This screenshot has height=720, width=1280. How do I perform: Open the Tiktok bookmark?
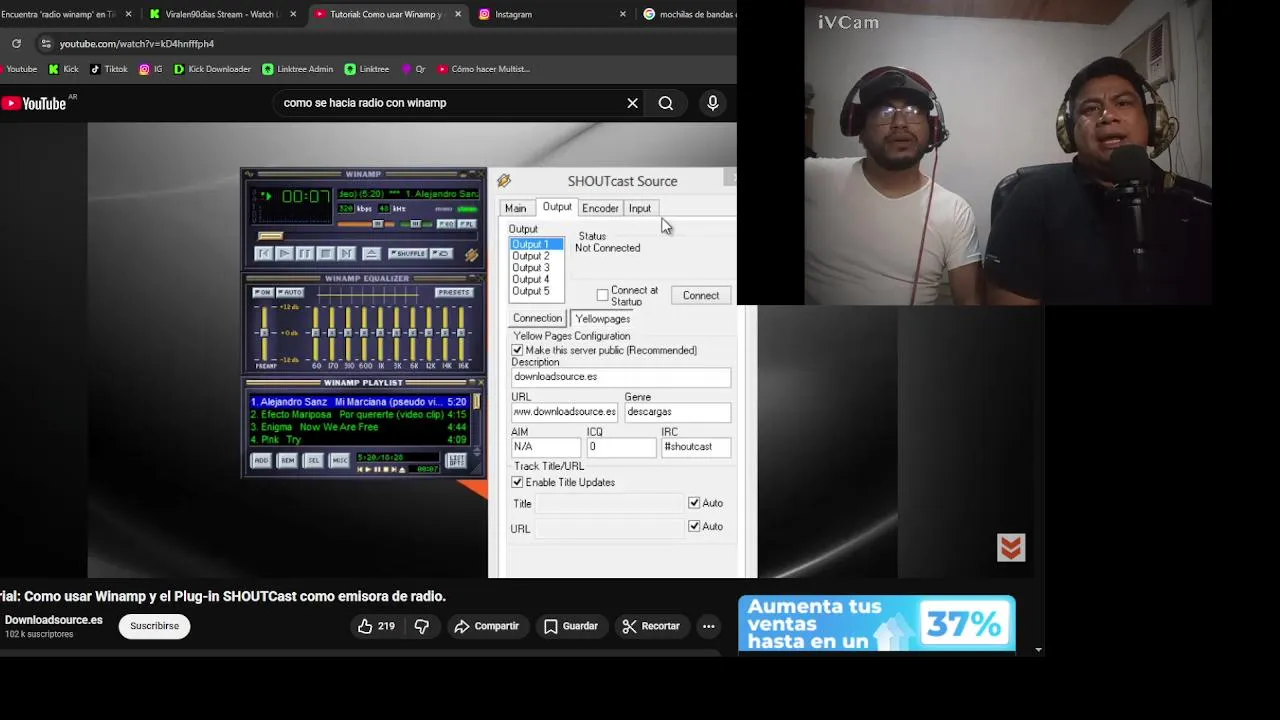point(109,69)
